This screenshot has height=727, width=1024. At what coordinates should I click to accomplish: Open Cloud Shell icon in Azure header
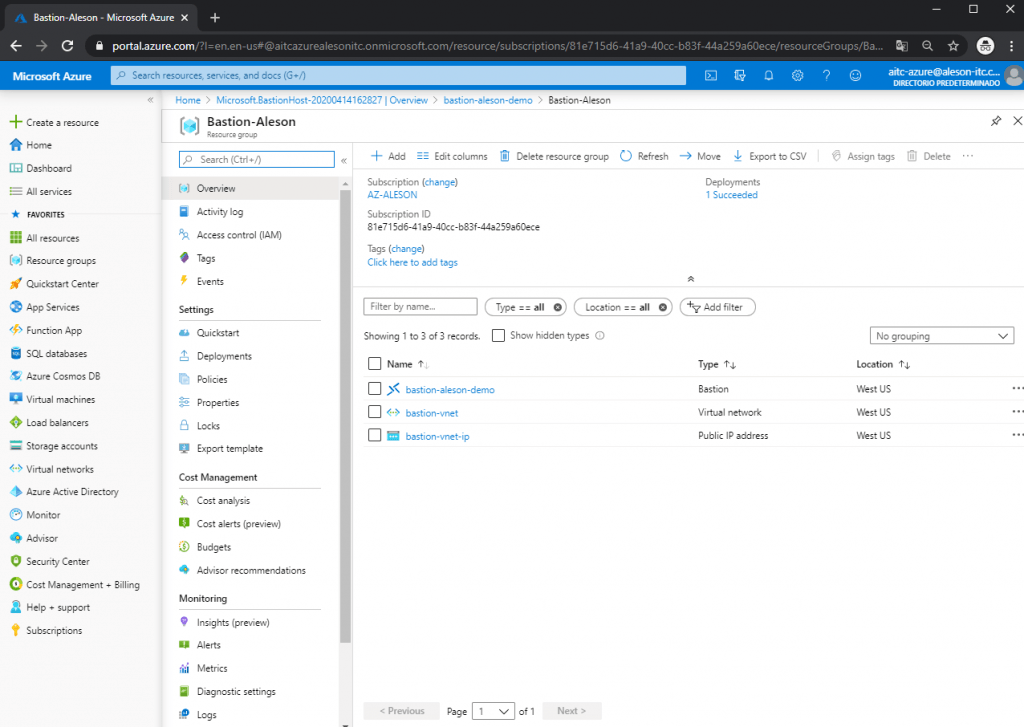coord(711,76)
